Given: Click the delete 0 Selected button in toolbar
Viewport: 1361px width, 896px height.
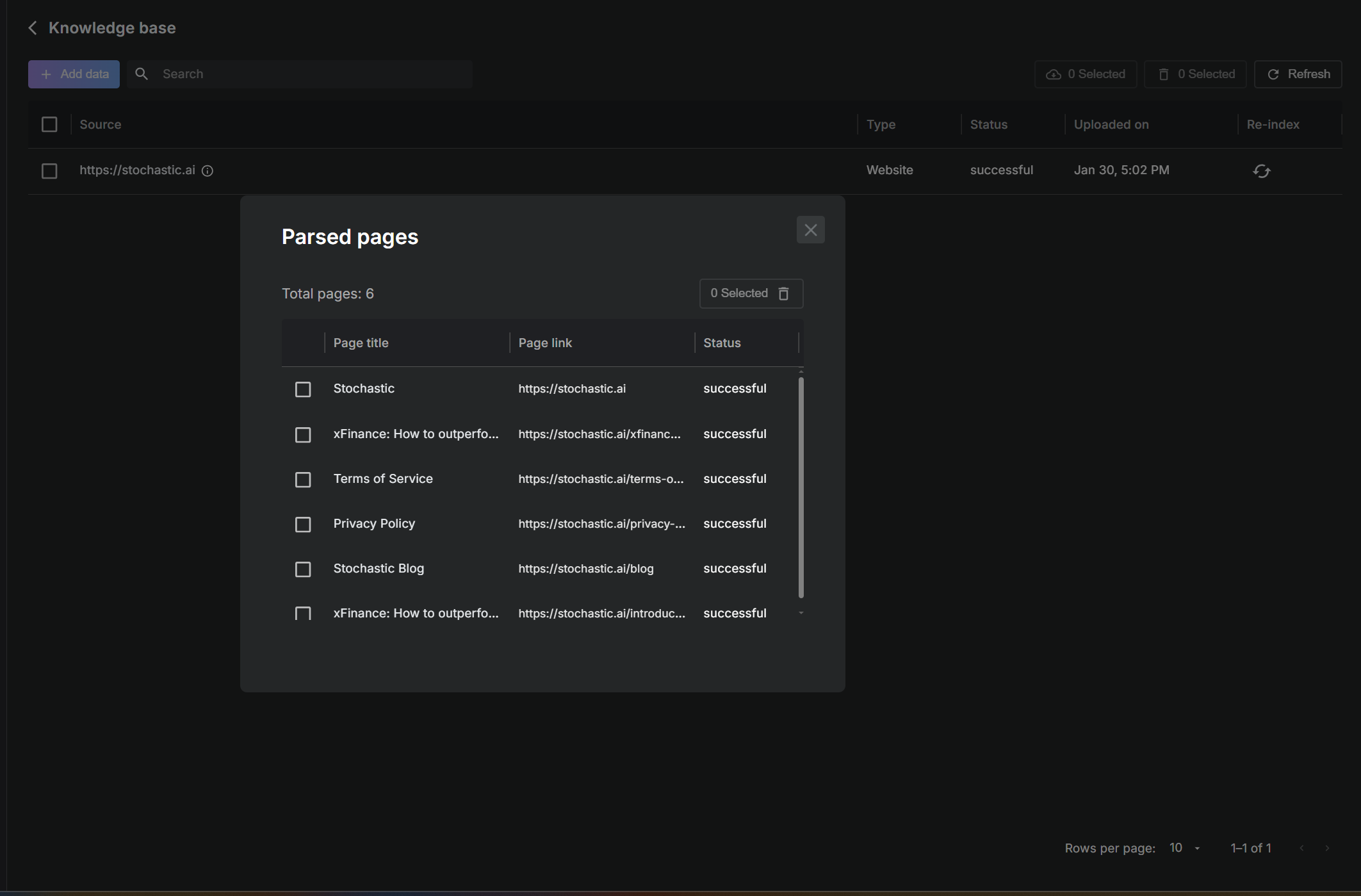Looking at the screenshot, I should coord(1195,74).
